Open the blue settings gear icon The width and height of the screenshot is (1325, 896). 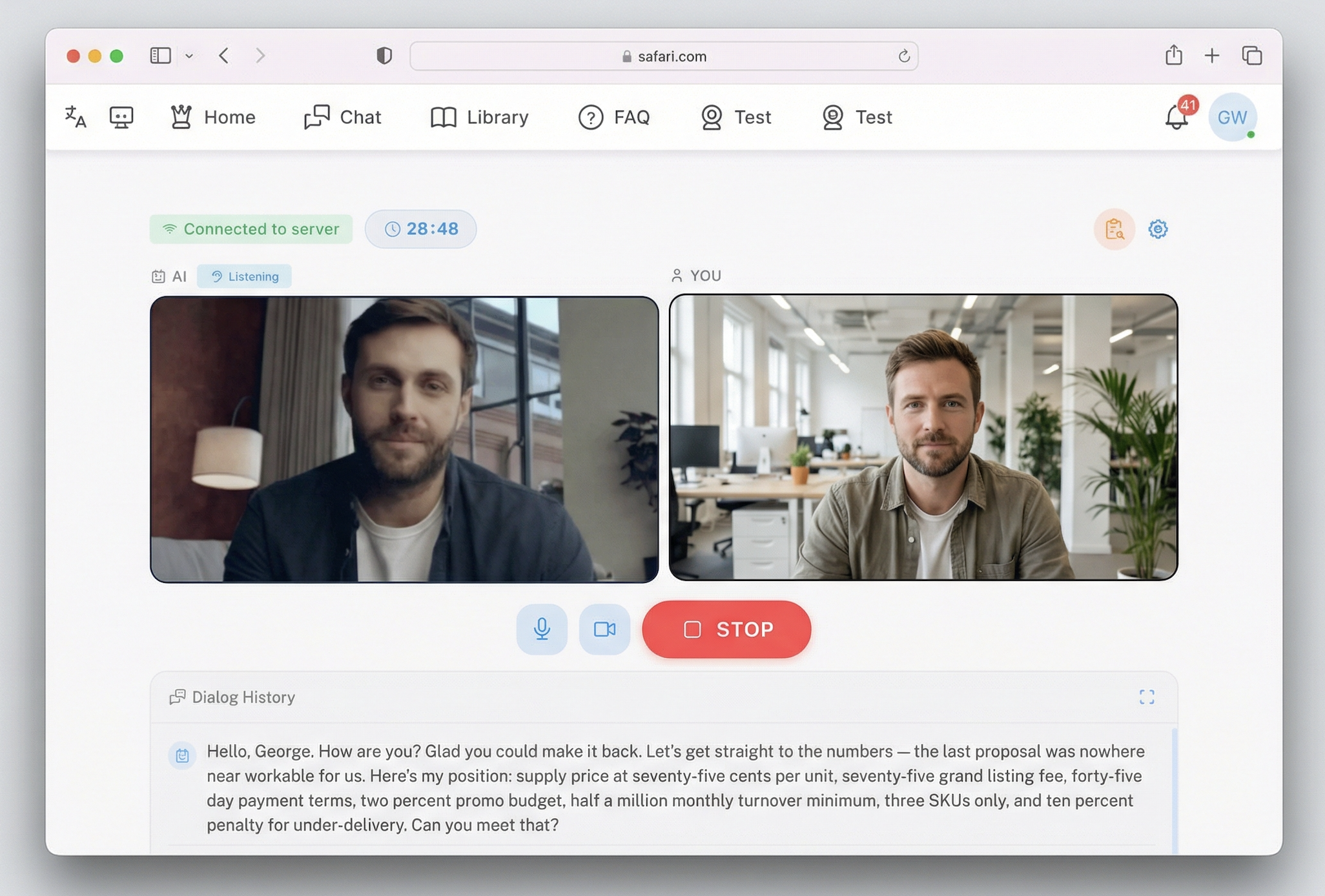(x=1158, y=229)
